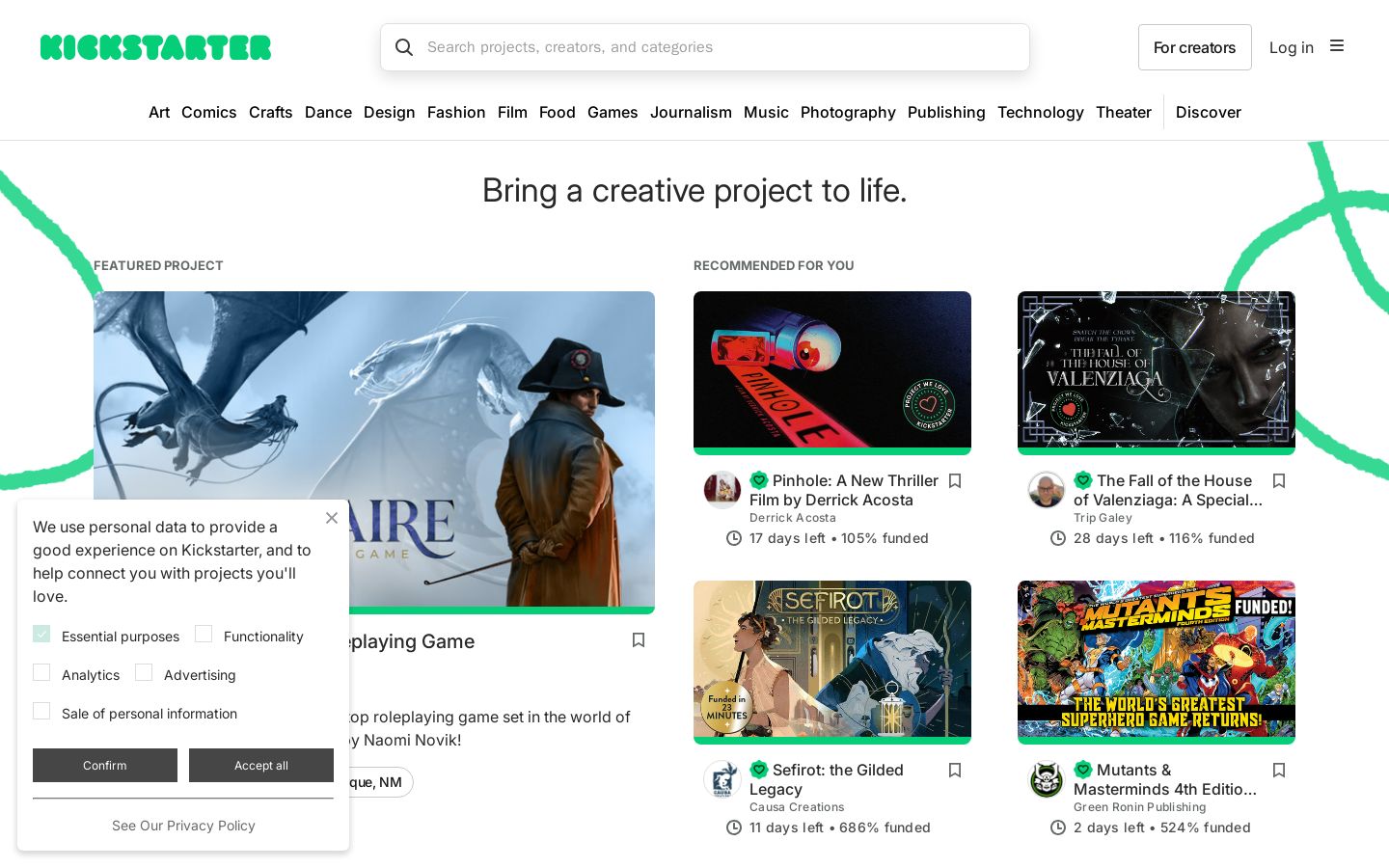Browse the Music category
The width and height of the screenshot is (1389, 868).
tap(766, 112)
